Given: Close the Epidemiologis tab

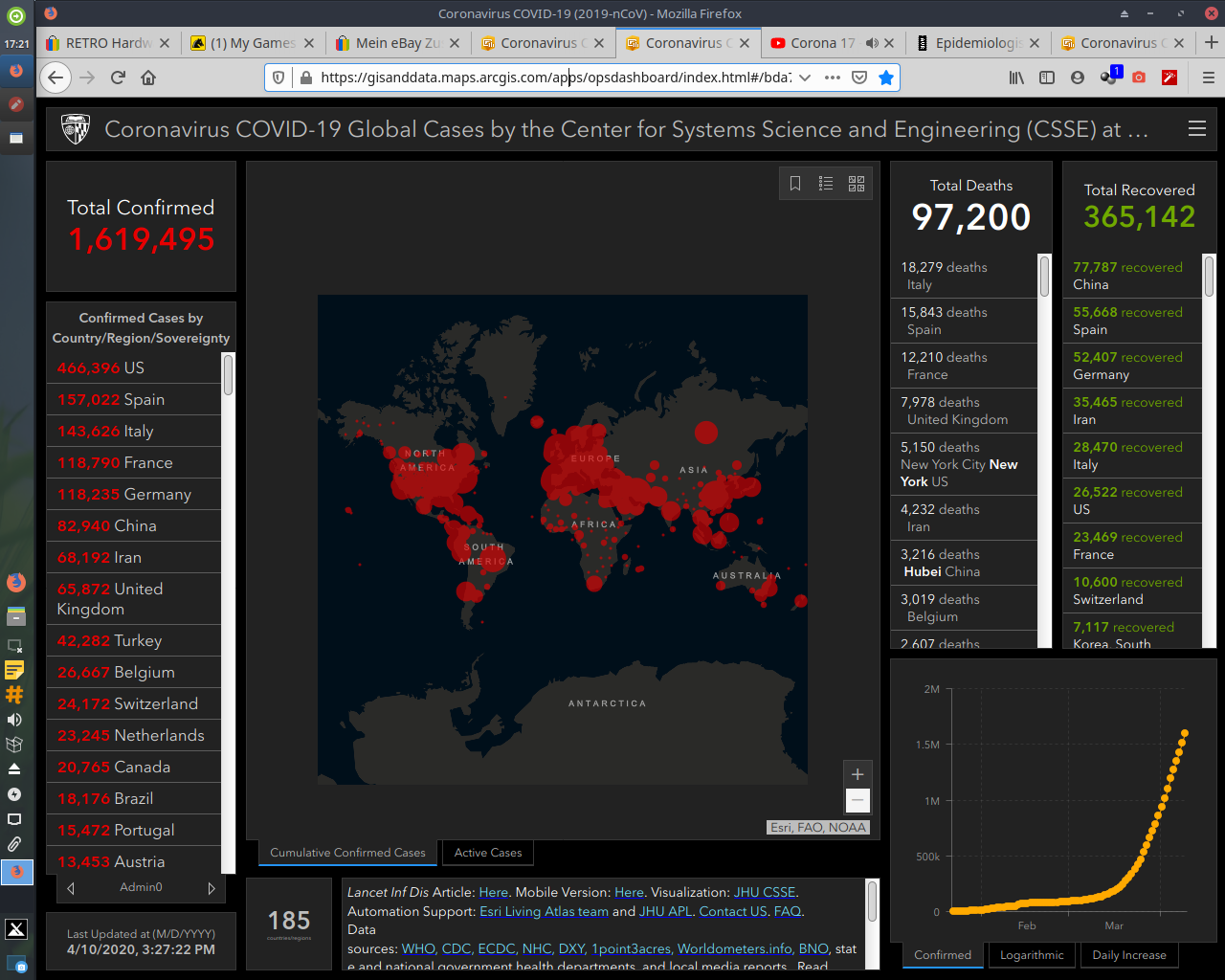Looking at the screenshot, I should tap(1035, 43).
